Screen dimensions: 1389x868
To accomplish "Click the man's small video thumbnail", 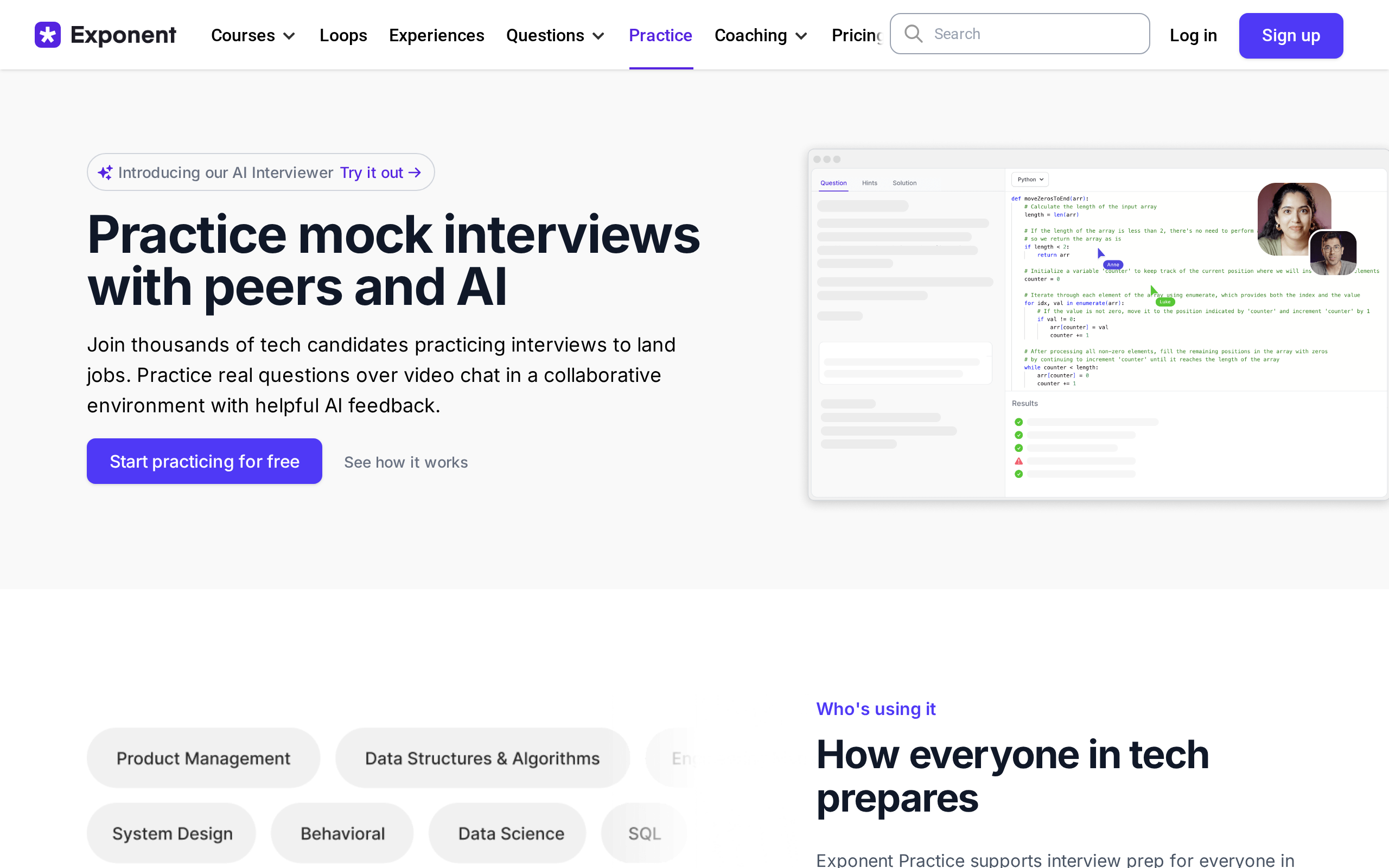I will coord(1333,253).
